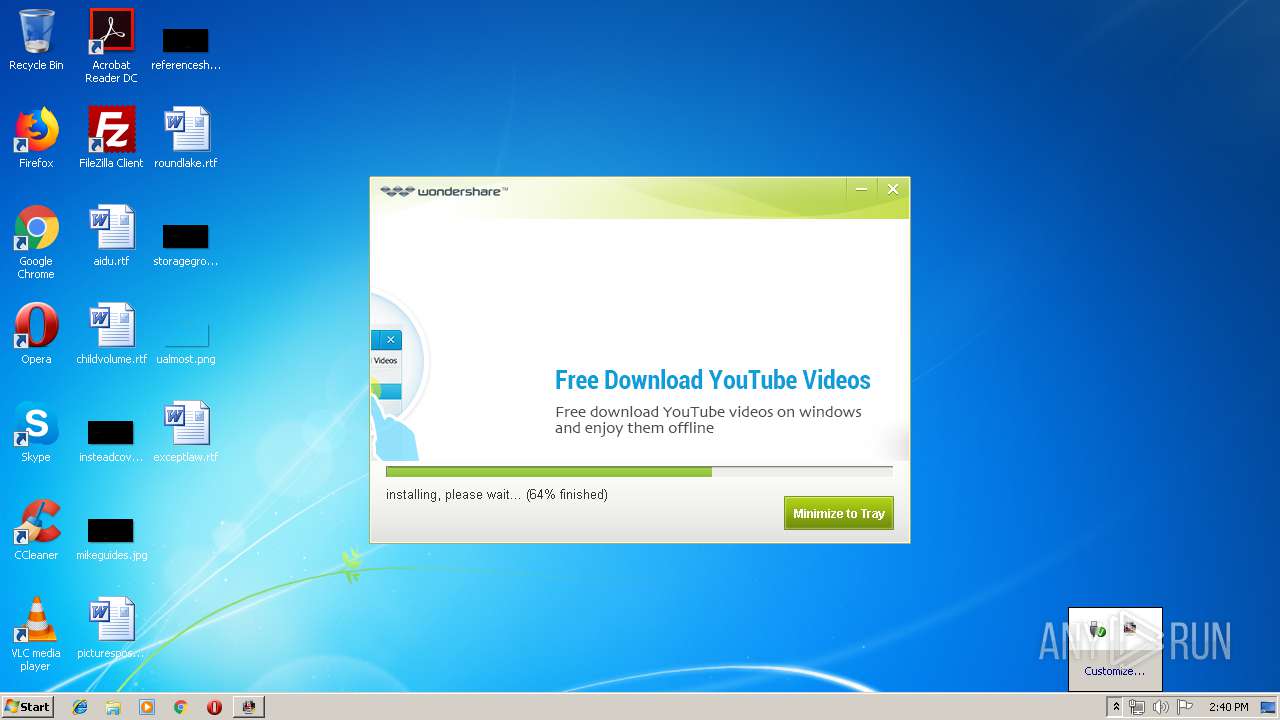Select exceptlaw.rtf document icon
The image size is (1280, 720).
[x=186, y=432]
